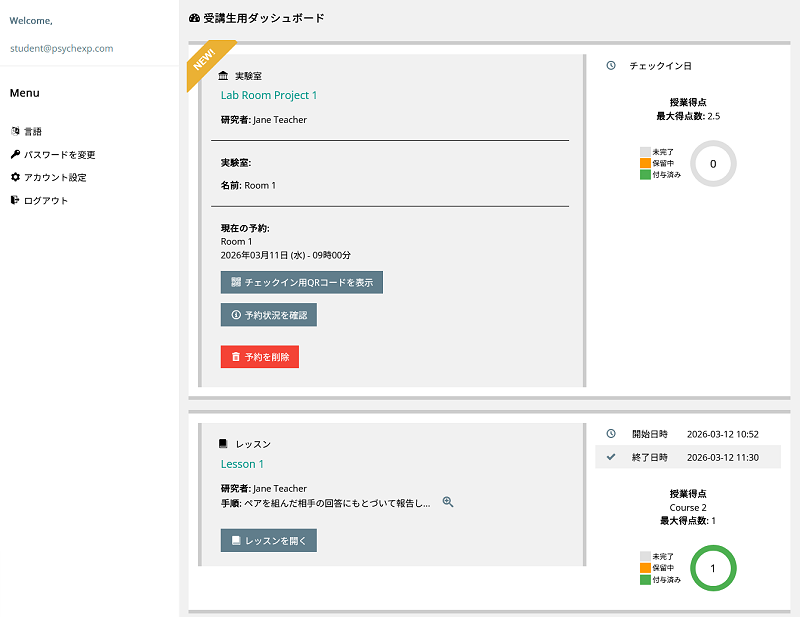Select 言語 in the sidebar menu
Screen dimensions: 800x617
click(34, 131)
